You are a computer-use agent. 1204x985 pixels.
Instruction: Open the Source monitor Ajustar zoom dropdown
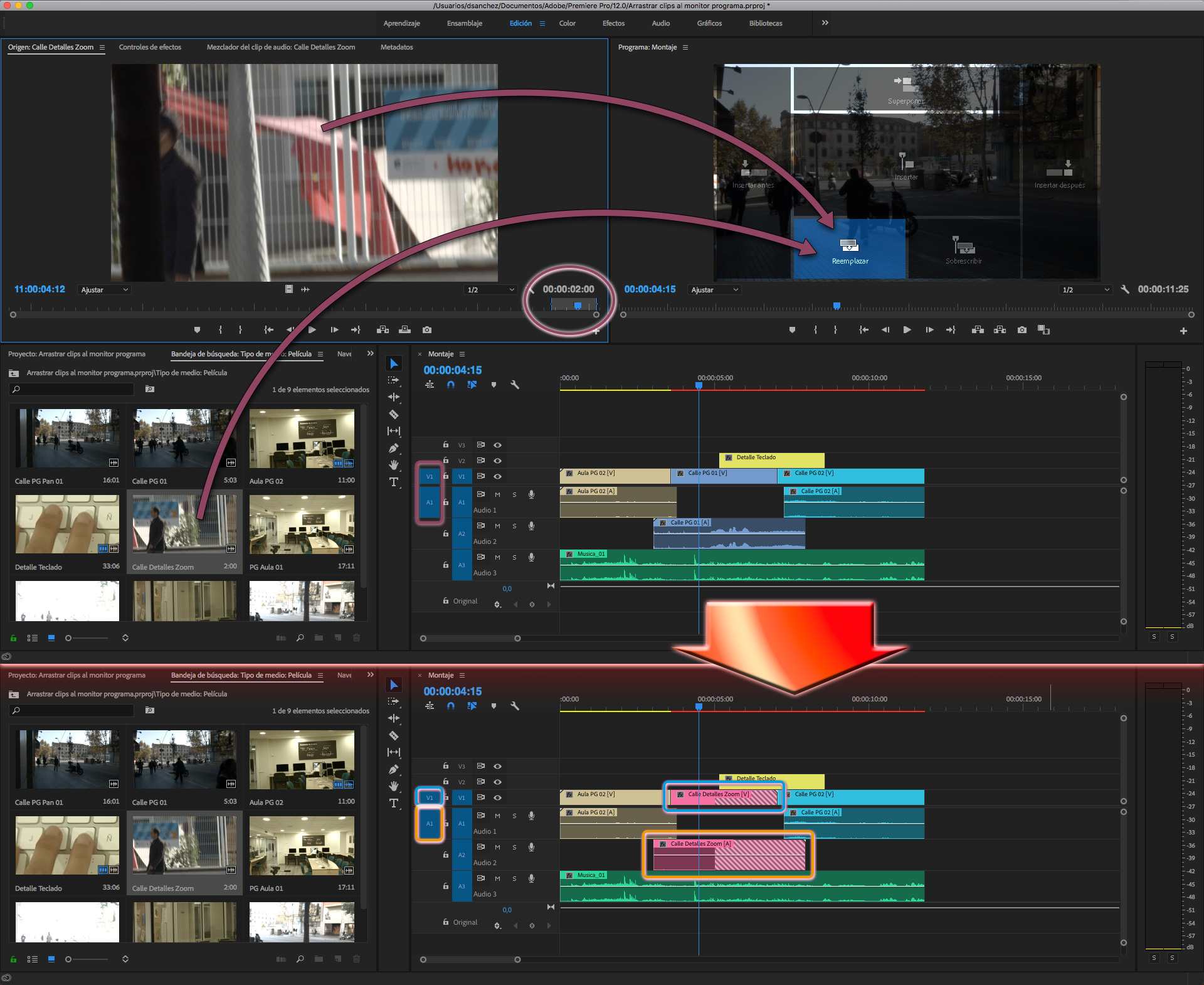click(x=104, y=290)
